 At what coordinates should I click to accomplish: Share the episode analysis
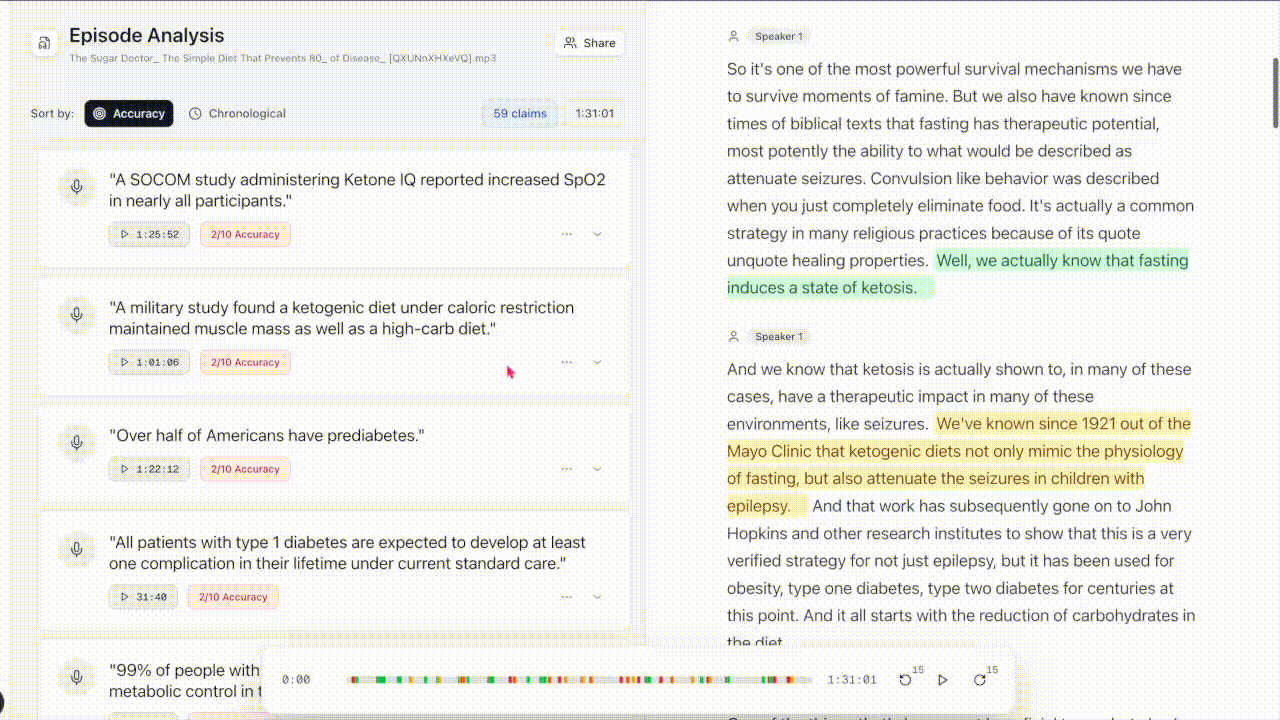(590, 43)
